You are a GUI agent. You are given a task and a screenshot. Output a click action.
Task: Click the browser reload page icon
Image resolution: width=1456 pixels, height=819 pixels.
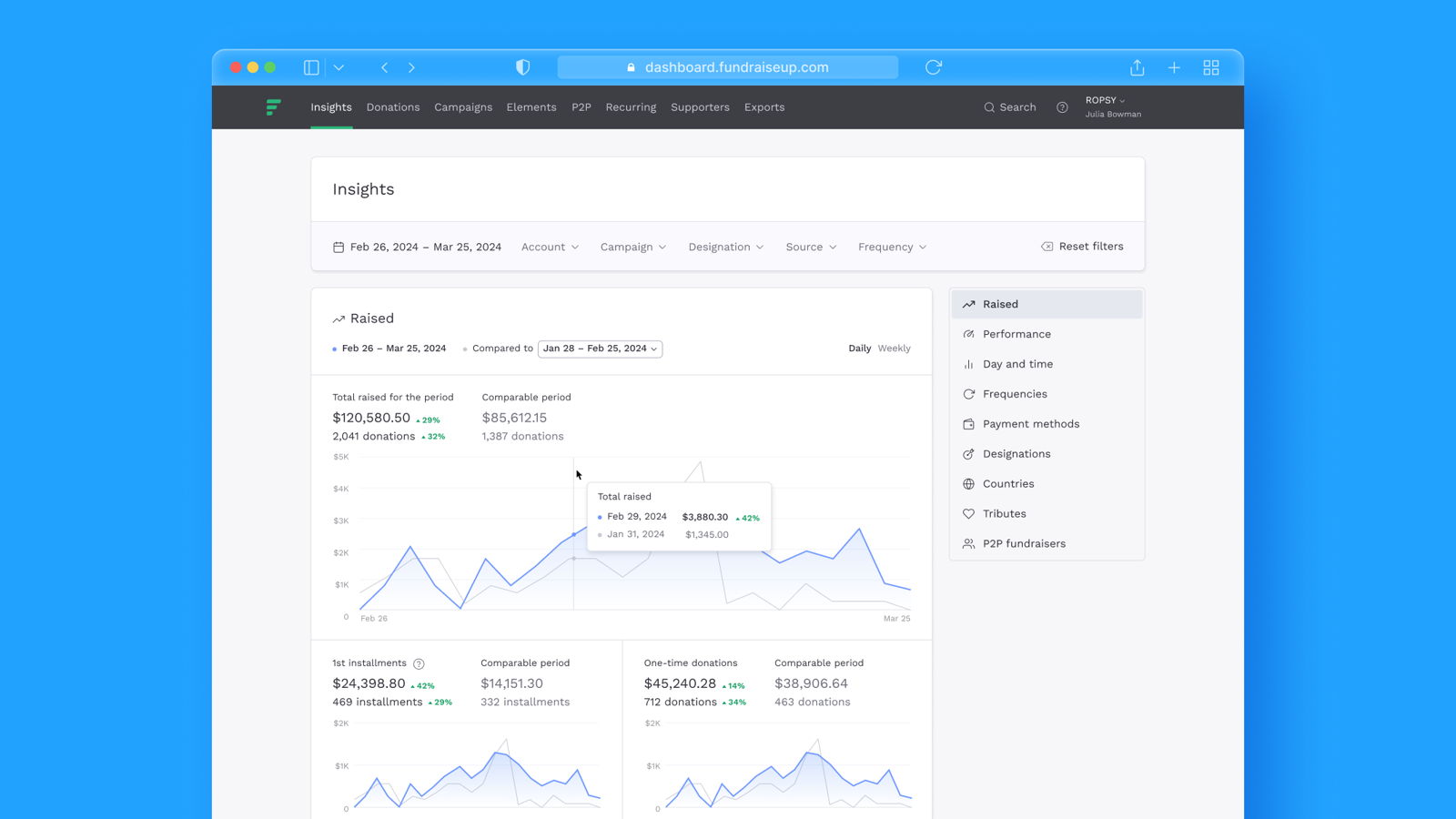(x=933, y=67)
